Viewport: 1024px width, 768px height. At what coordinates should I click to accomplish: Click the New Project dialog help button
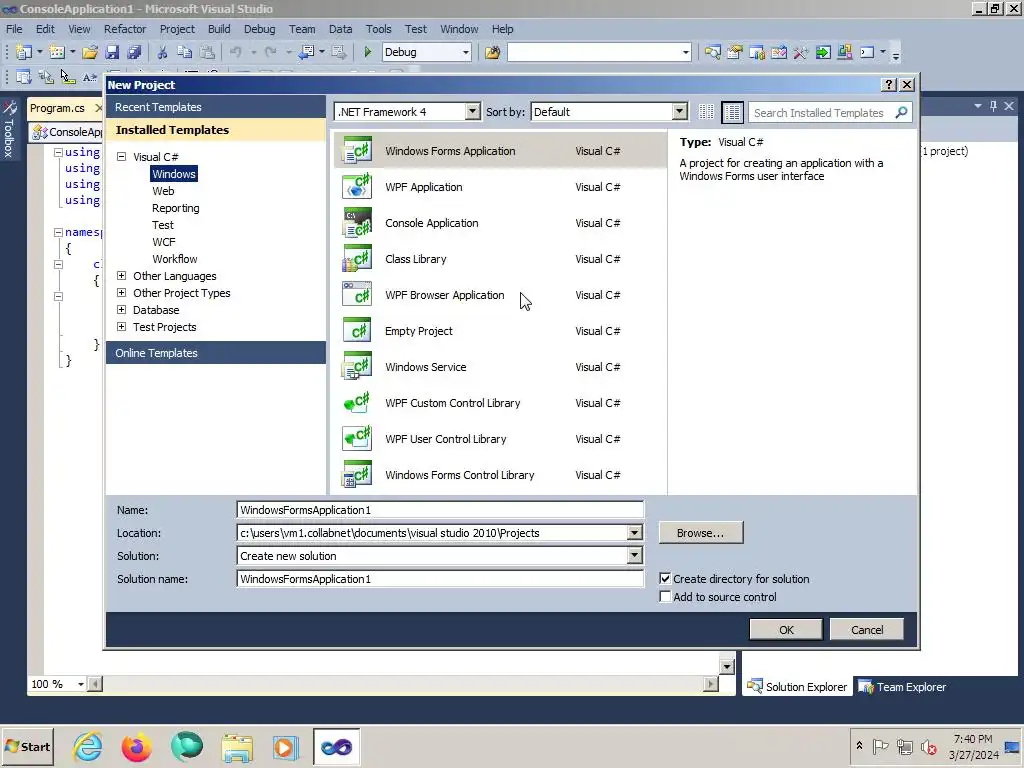pyautogui.click(x=888, y=85)
